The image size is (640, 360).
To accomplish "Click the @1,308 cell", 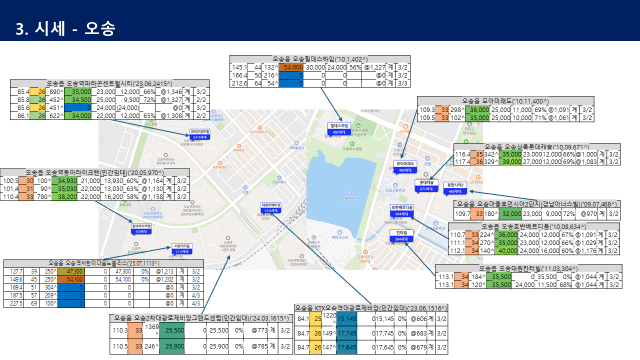I will point(169,116).
